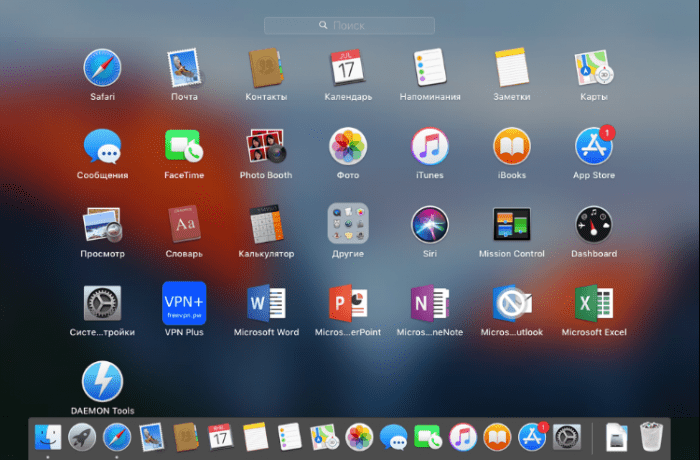Open Reminders from the Dock
The width and height of the screenshot is (700, 460).
(x=289, y=436)
